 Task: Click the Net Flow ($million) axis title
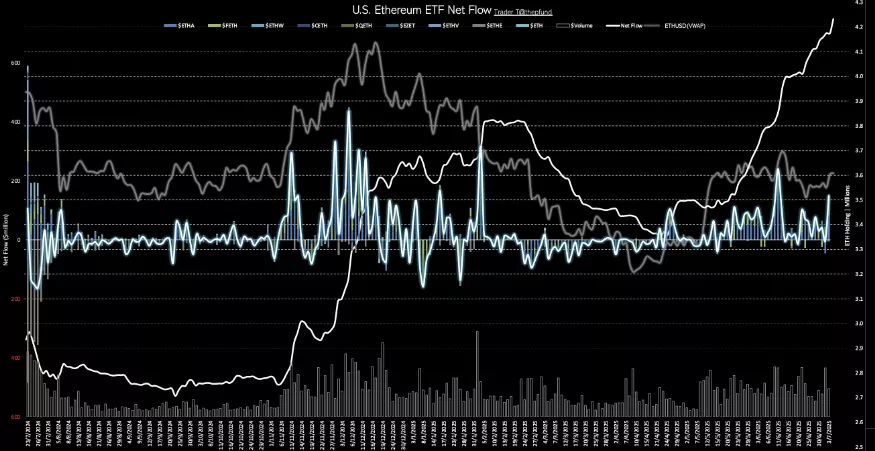point(6,239)
